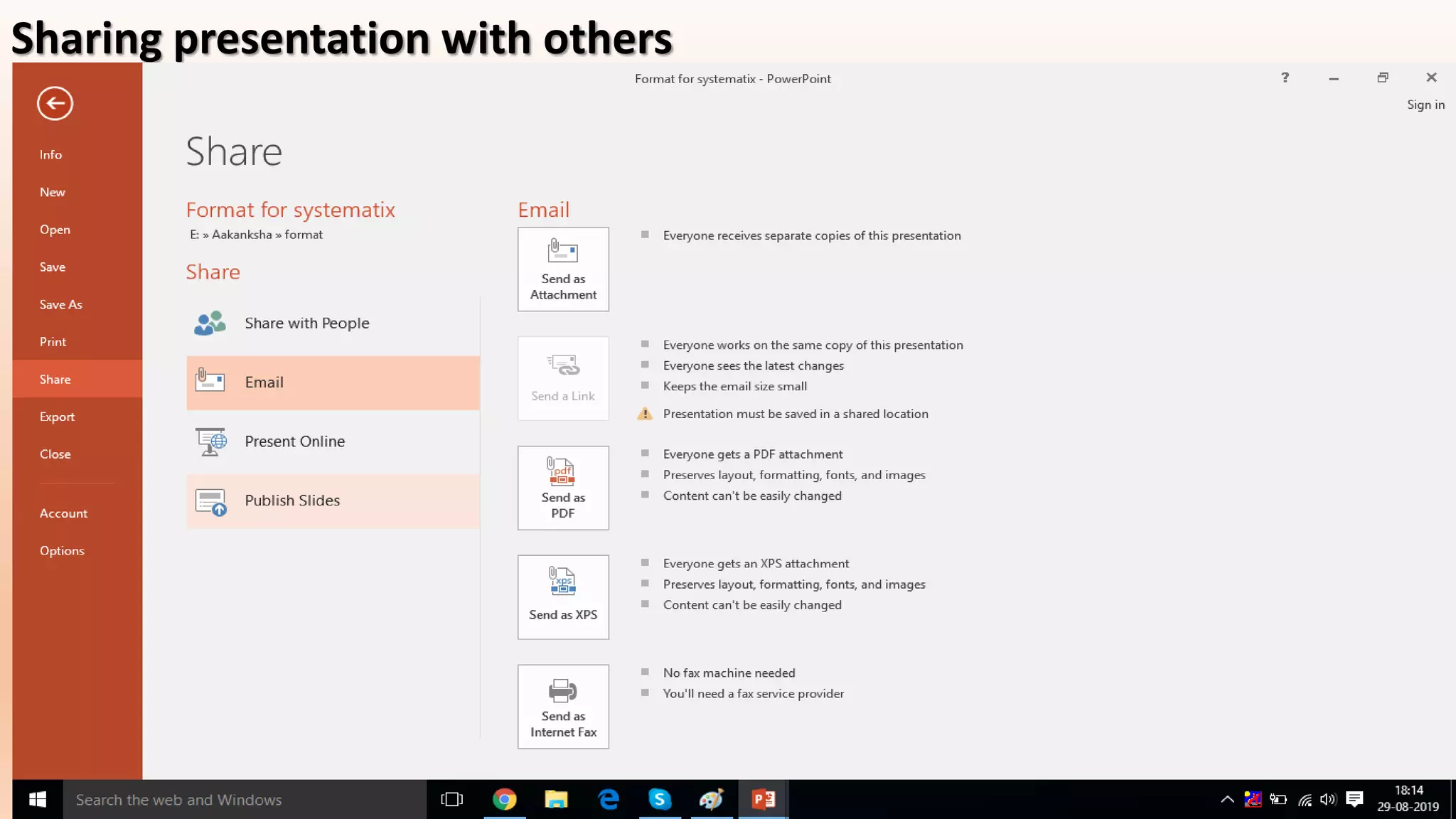Open the Wi-Fi network tray icon
This screenshot has height=819, width=1456.
click(1305, 800)
